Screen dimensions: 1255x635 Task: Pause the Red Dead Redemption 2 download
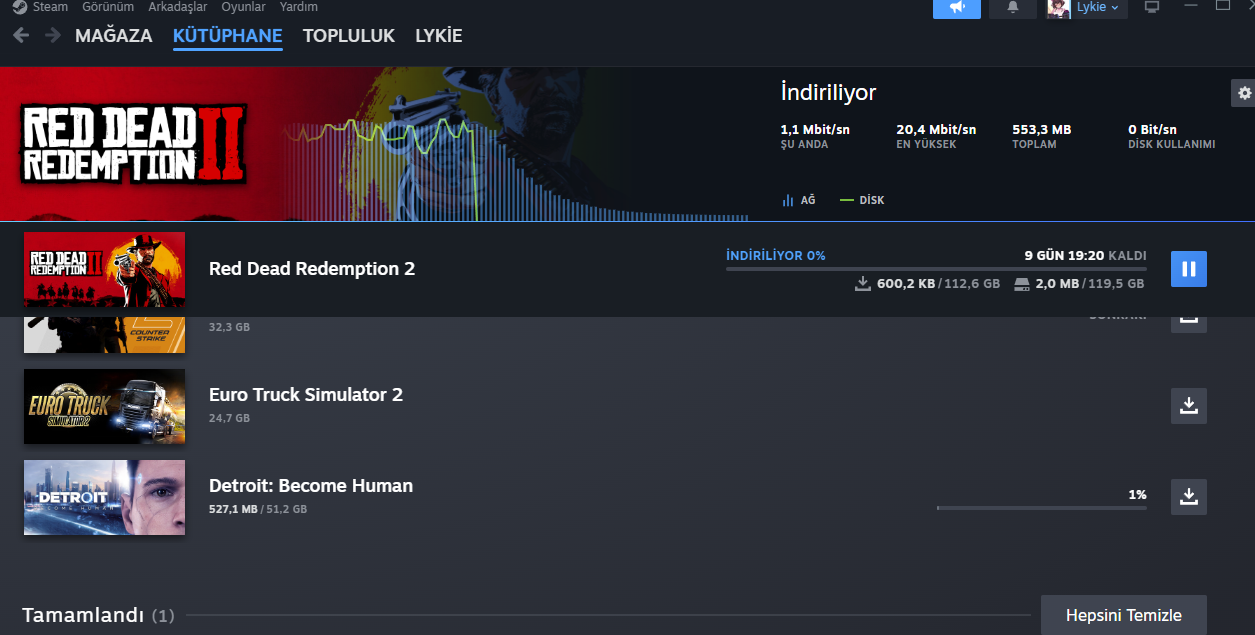[1189, 269]
